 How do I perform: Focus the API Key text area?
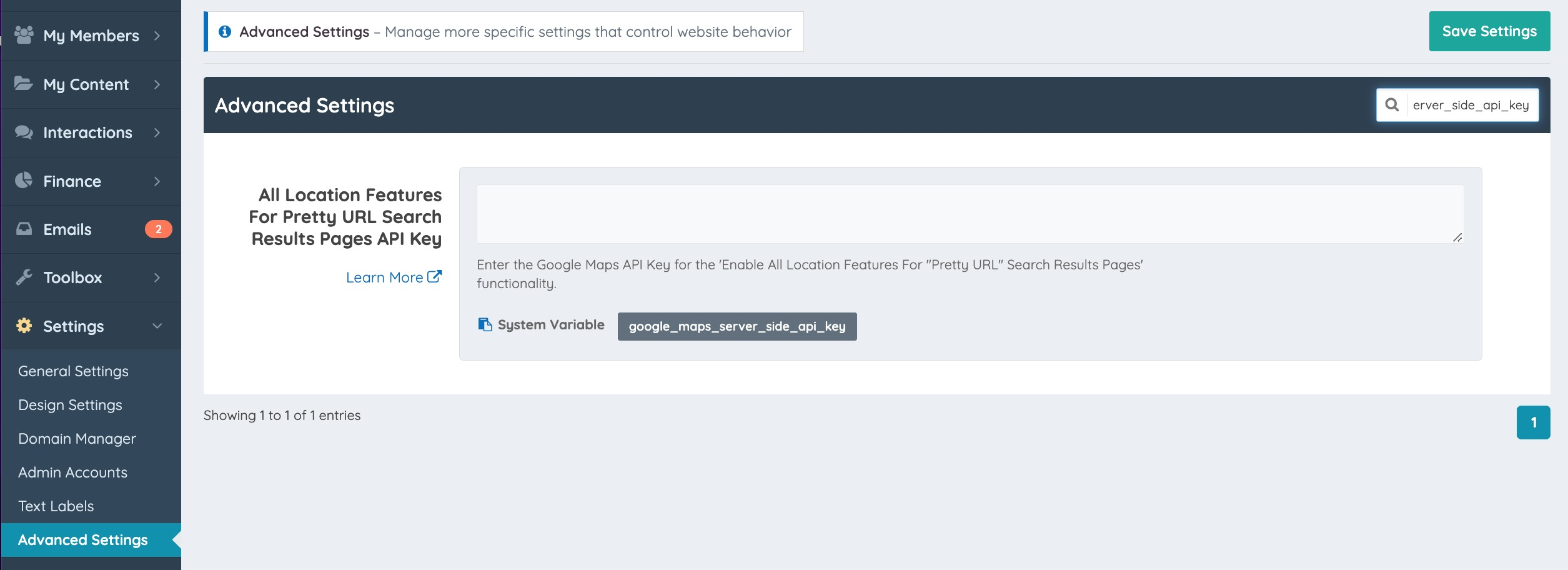coord(970,214)
